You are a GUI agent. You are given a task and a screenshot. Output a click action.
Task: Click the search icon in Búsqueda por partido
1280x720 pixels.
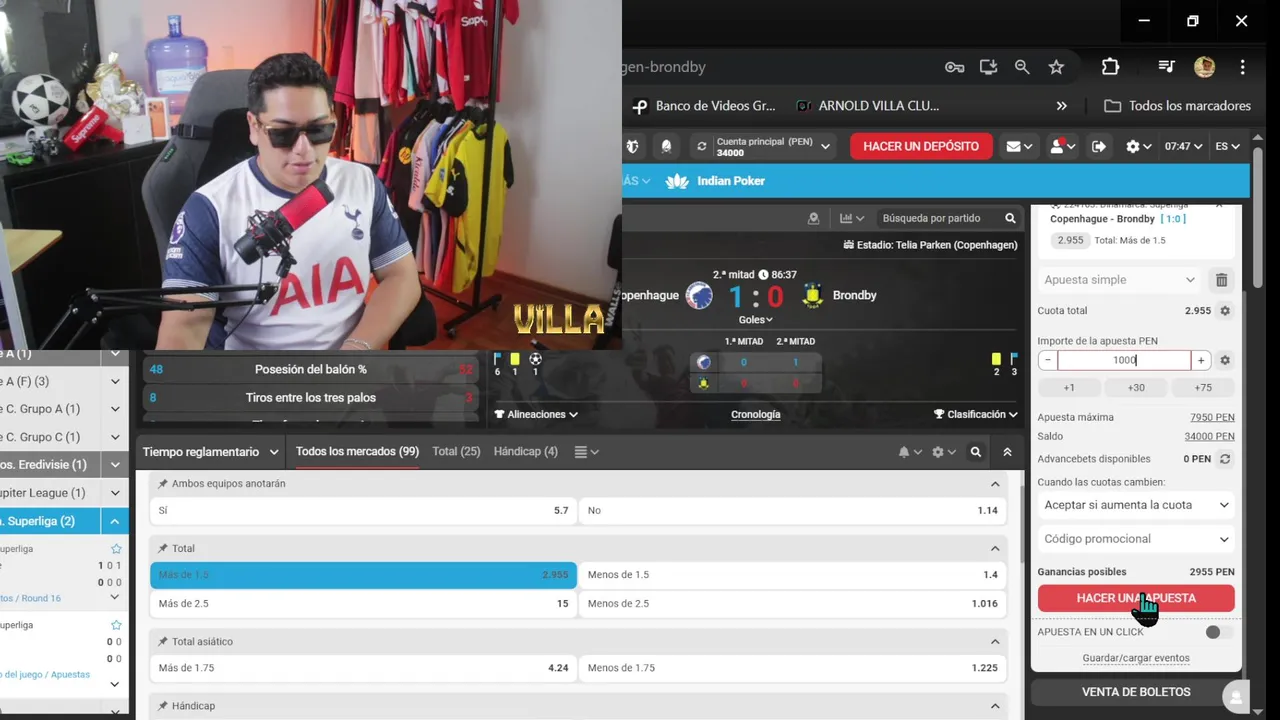tap(1010, 218)
